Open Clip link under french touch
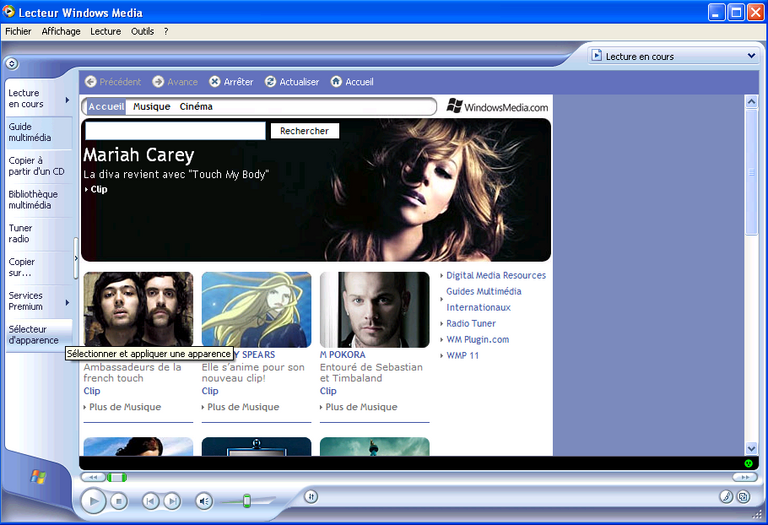 pyautogui.click(x=92, y=391)
